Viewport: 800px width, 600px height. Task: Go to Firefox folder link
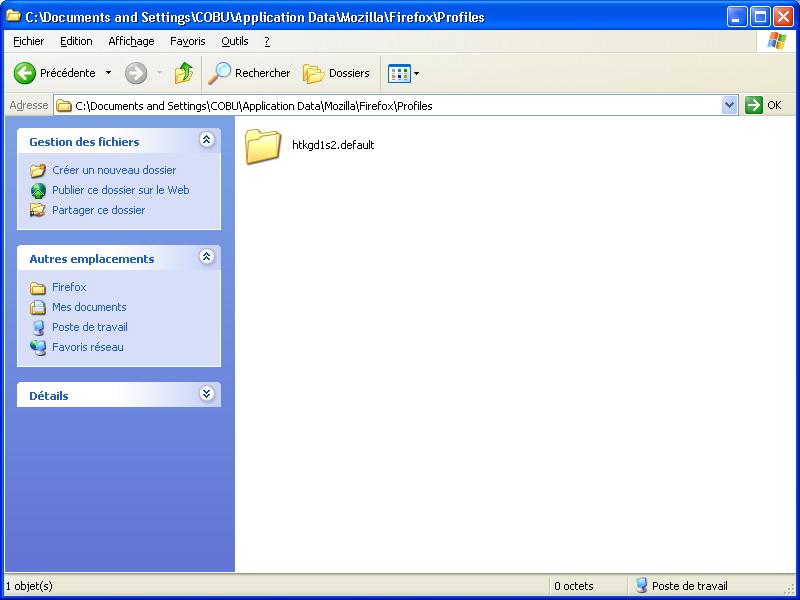pos(69,287)
